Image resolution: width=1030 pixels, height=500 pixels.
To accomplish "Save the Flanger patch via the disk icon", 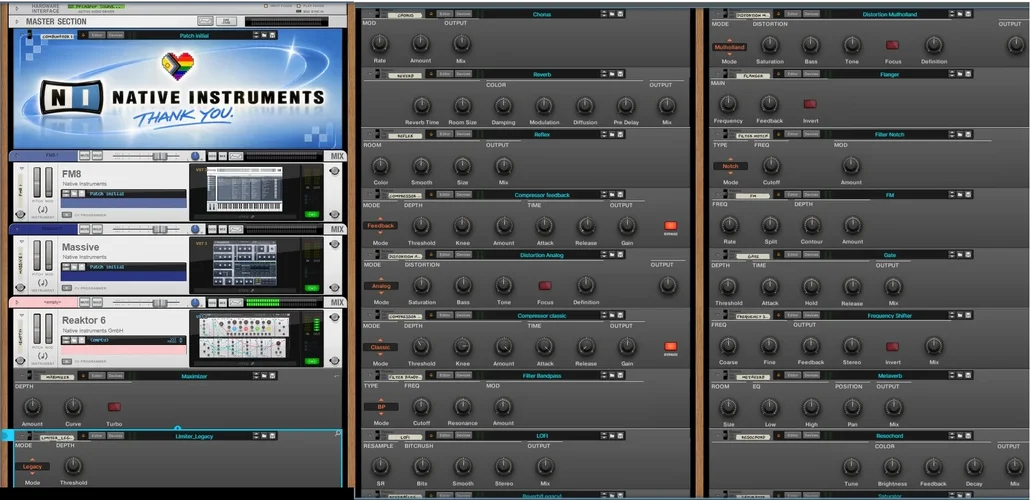I will click(x=968, y=75).
